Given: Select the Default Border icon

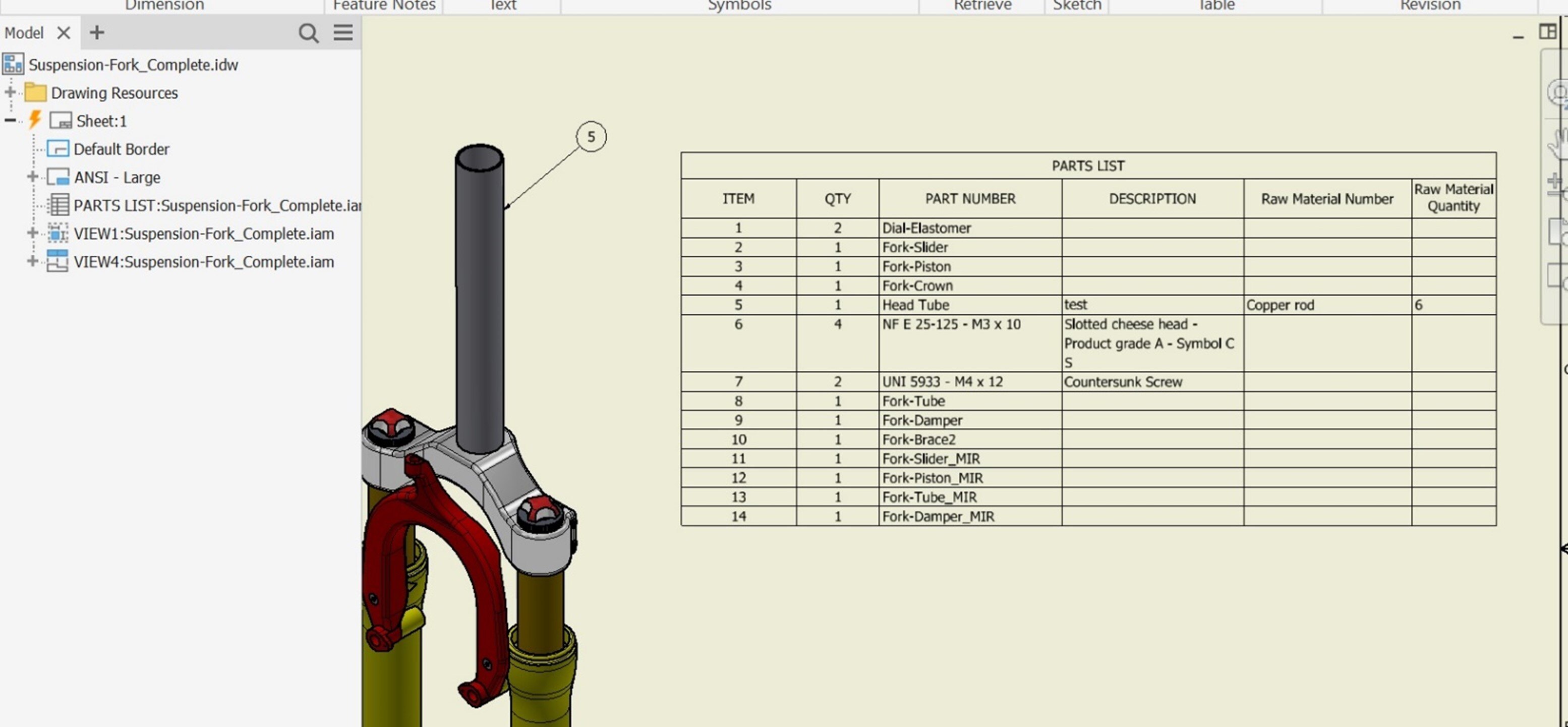Looking at the screenshot, I should (59, 148).
